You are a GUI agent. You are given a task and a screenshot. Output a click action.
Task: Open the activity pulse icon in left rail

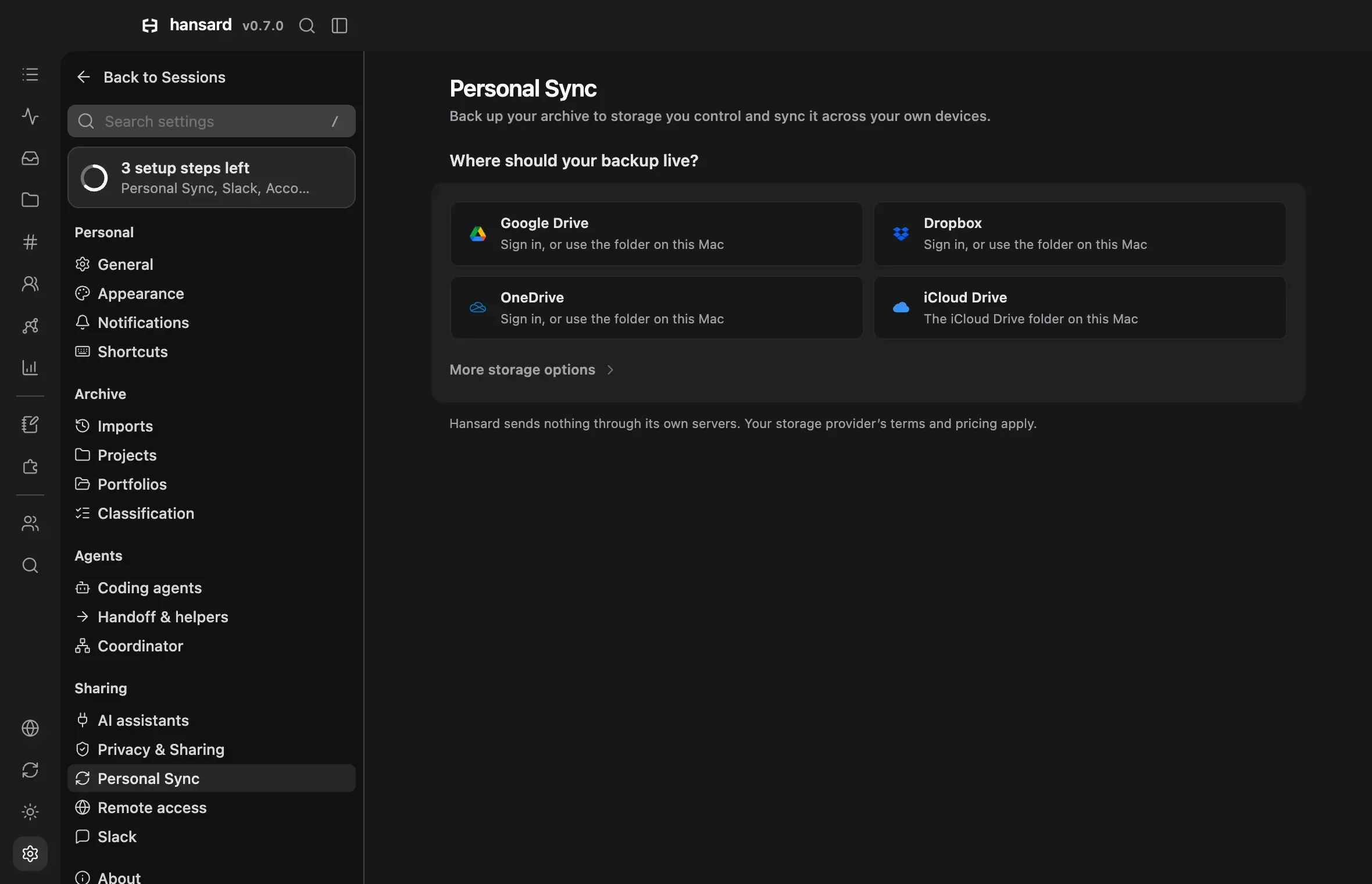coord(30,116)
